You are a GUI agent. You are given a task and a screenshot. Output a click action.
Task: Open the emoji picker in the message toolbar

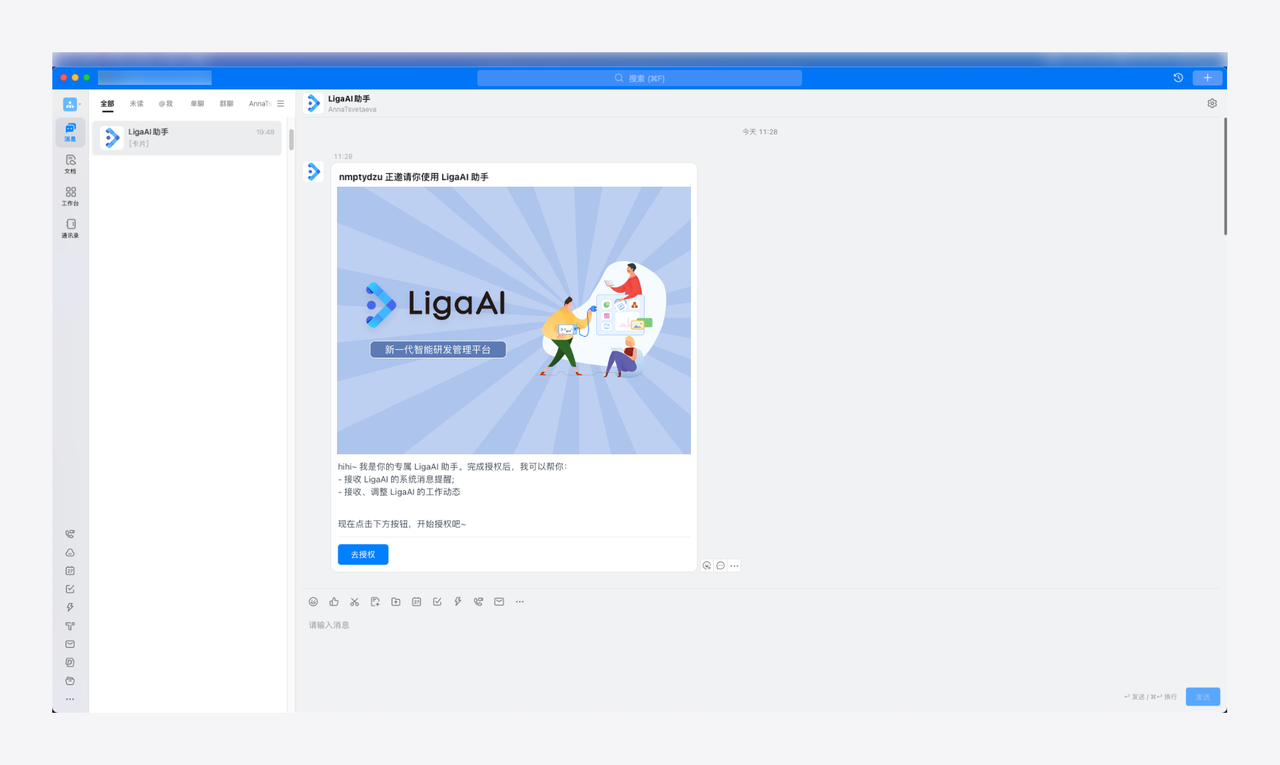[x=314, y=601]
